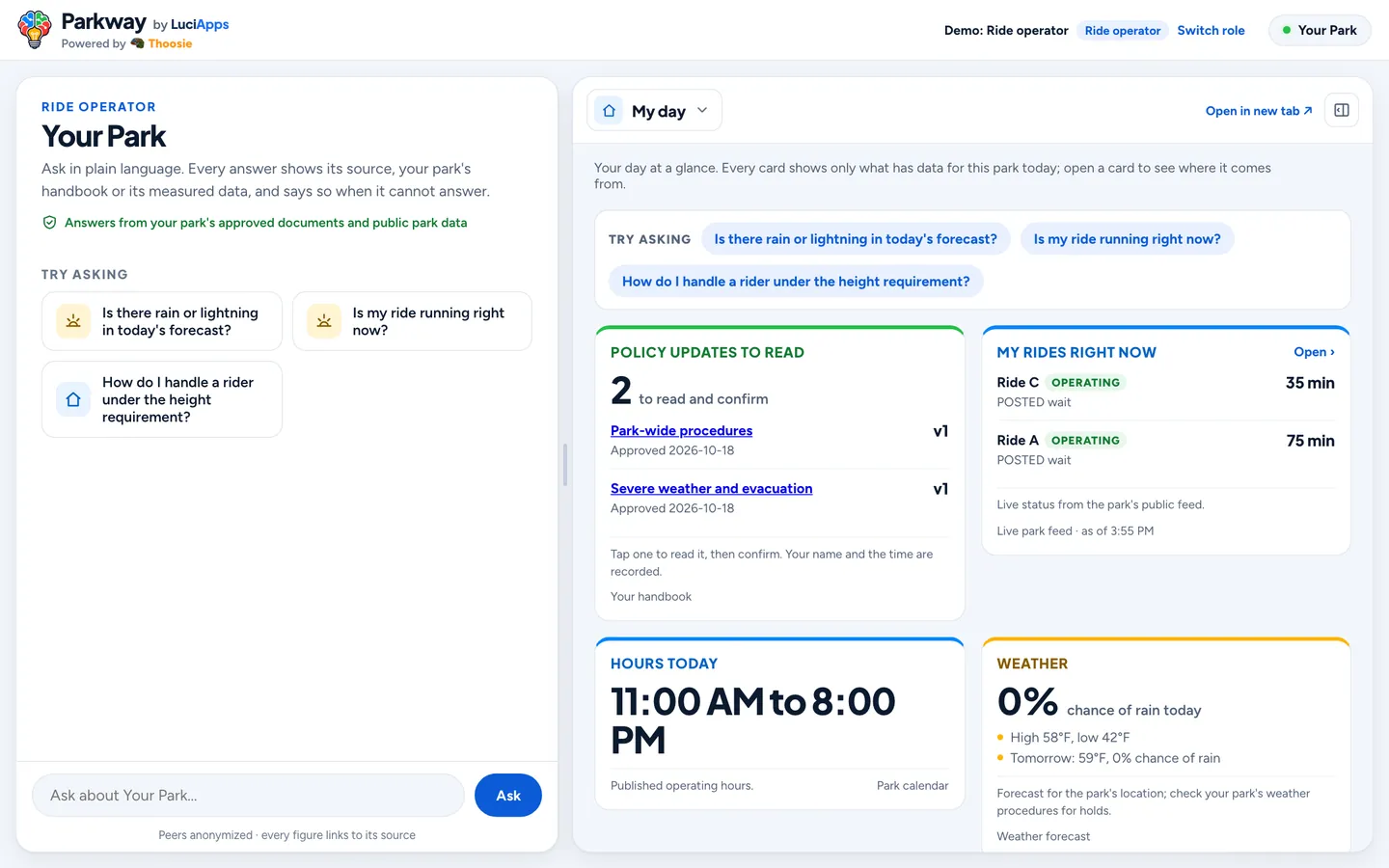This screenshot has height=868, width=1389.
Task: Click Switch role link
Action: (x=1211, y=30)
